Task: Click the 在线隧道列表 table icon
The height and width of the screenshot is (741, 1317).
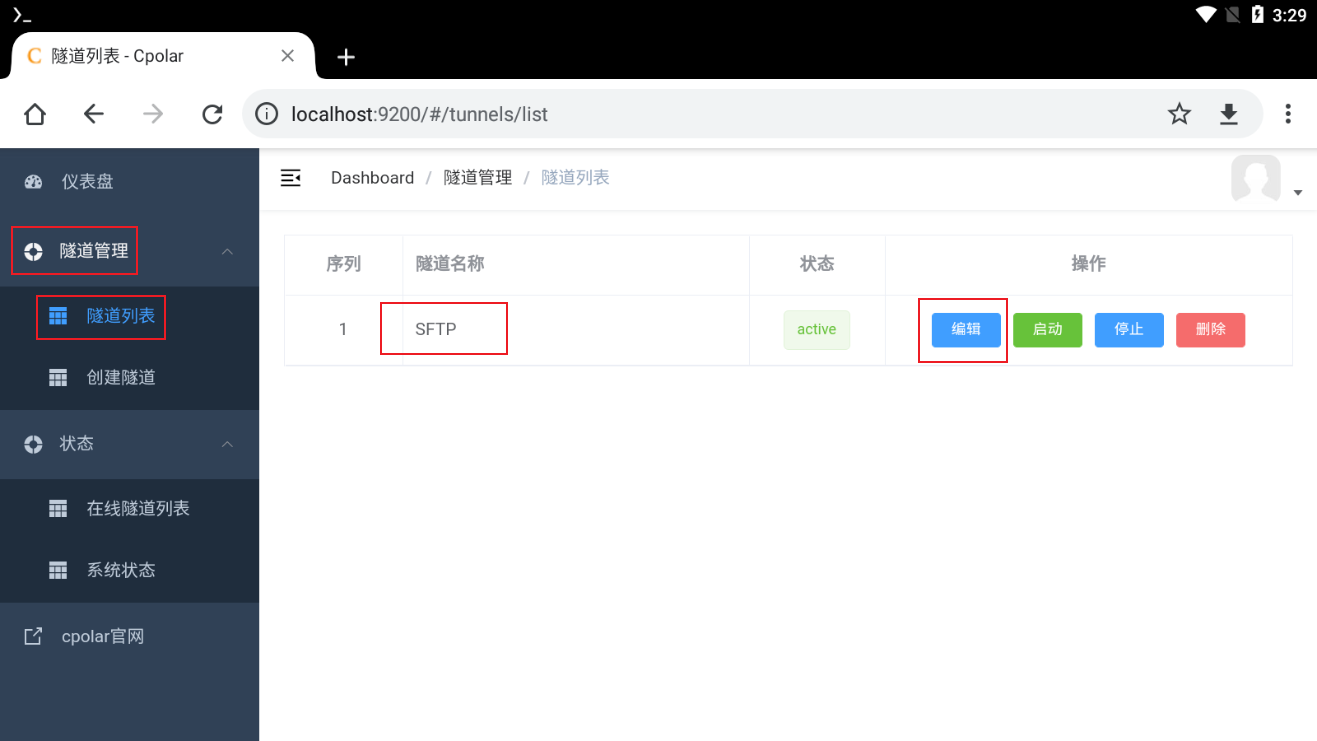Action: click(58, 509)
